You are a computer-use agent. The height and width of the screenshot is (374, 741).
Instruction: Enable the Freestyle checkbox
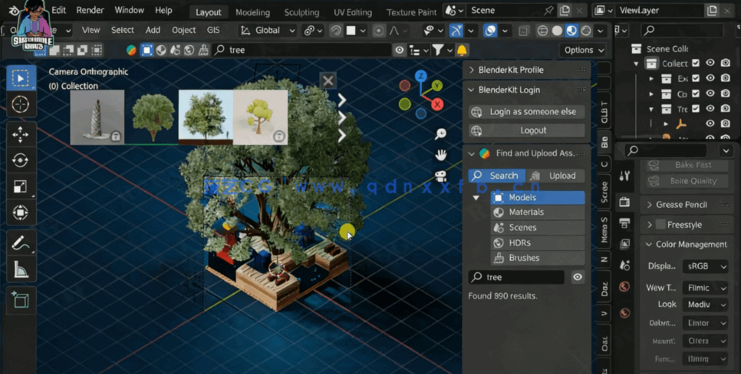(661, 225)
